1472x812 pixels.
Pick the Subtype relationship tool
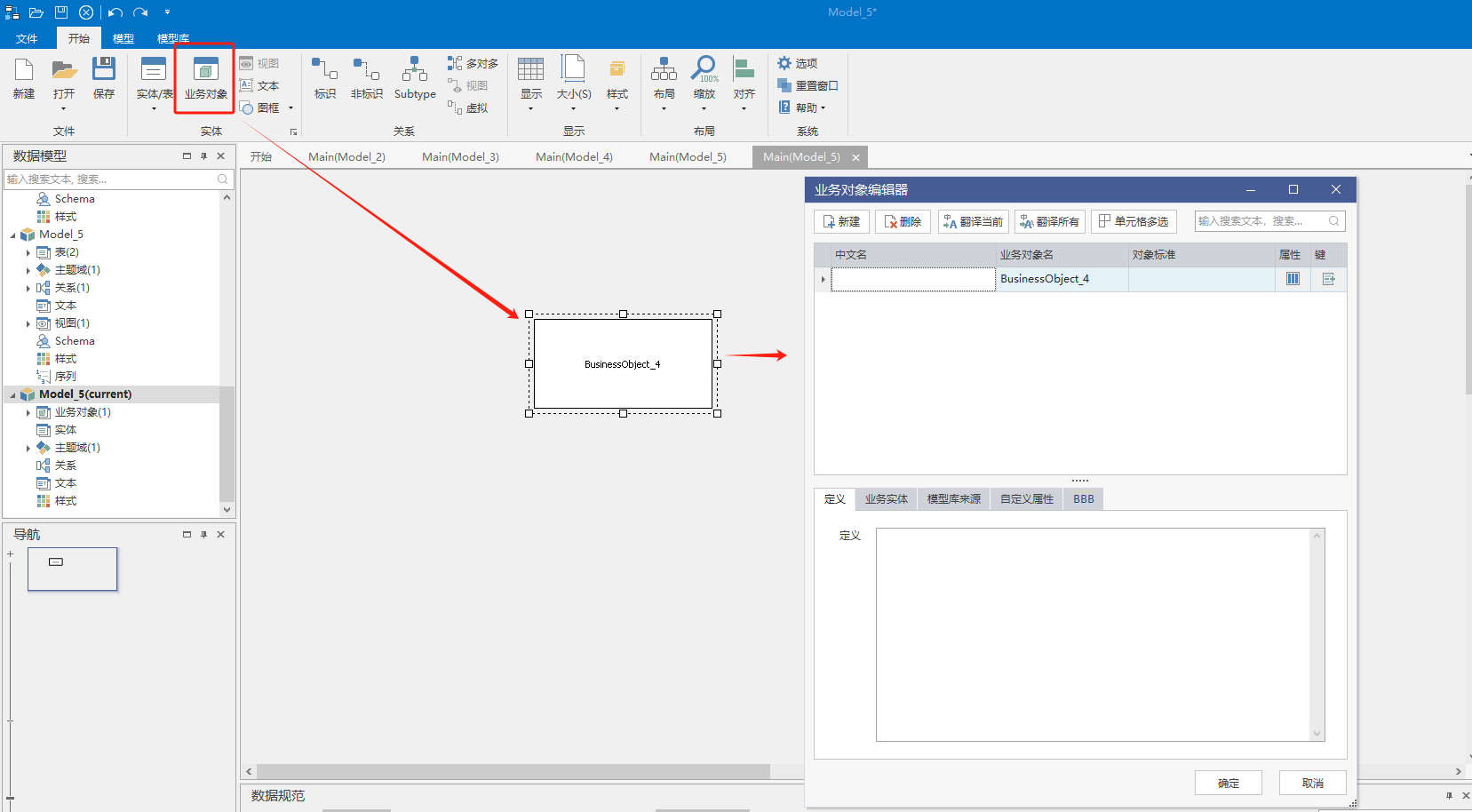point(415,78)
